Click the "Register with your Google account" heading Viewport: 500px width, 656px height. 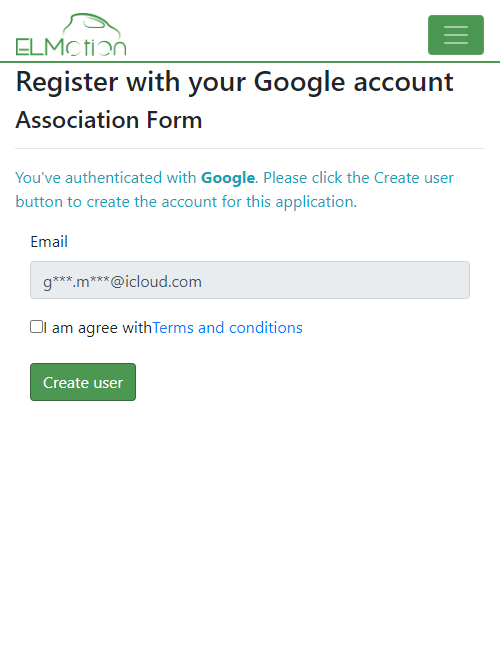234,82
